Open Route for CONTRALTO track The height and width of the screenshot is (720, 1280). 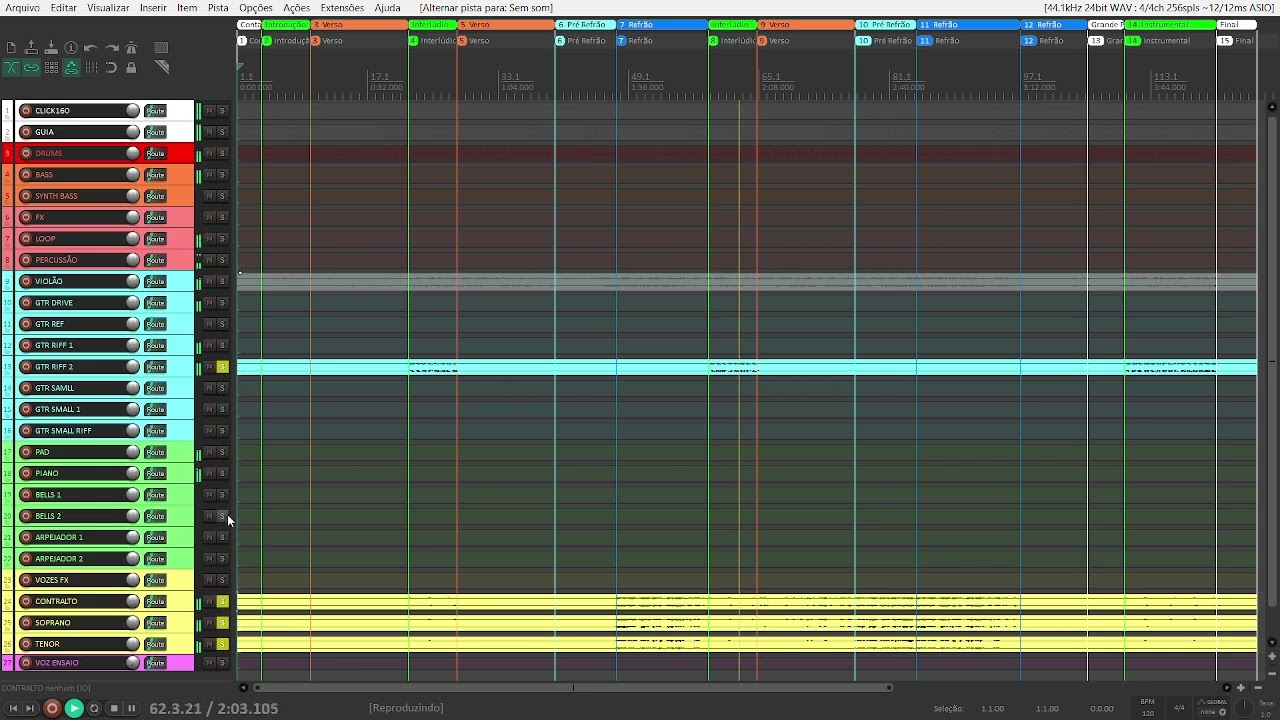click(x=155, y=601)
